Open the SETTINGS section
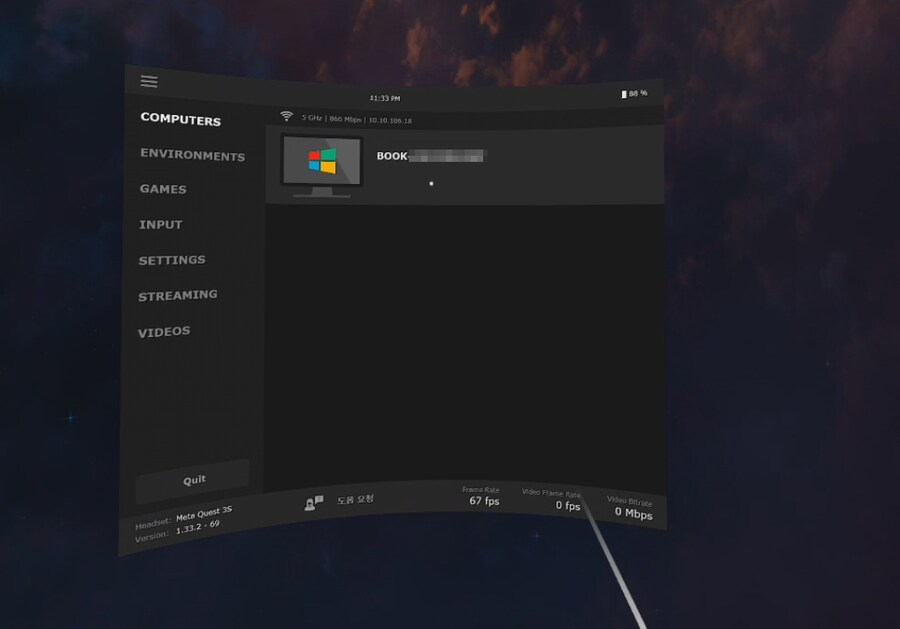This screenshot has height=629, width=900. coord(172,259)
